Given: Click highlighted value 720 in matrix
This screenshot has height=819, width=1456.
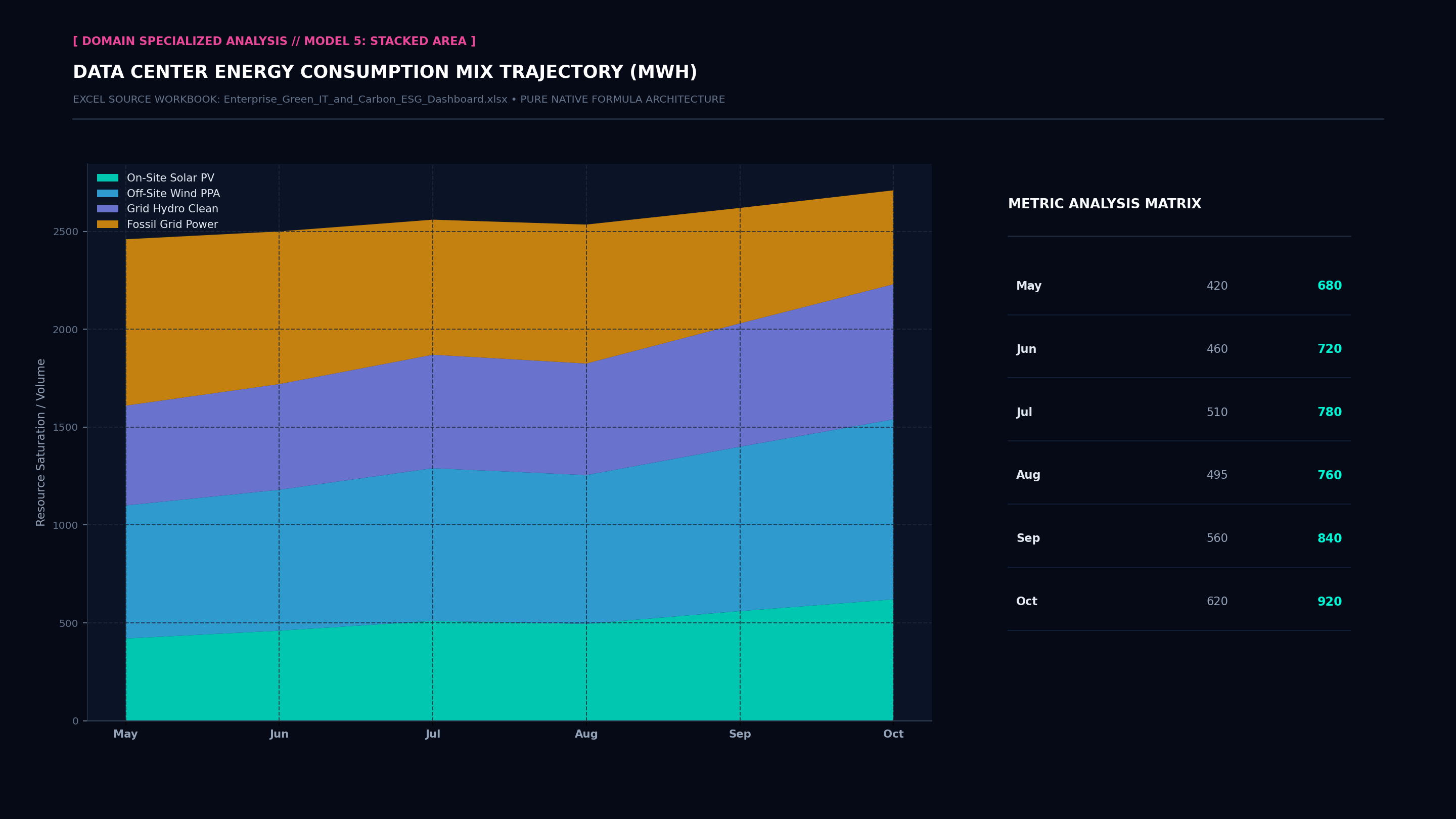Looking at the screenshot, I should pyautogui.click(x=1330, y=349).
